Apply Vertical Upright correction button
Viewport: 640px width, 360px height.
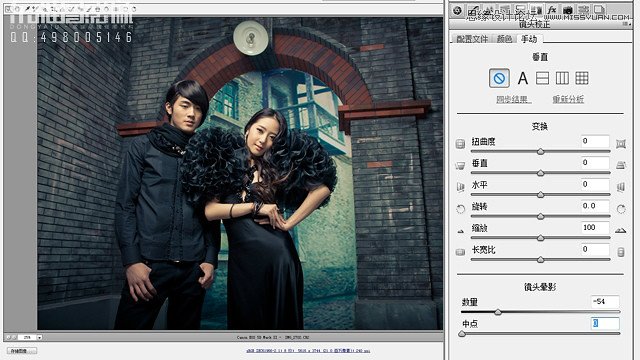pyautogui.click(x=562, y=78)
